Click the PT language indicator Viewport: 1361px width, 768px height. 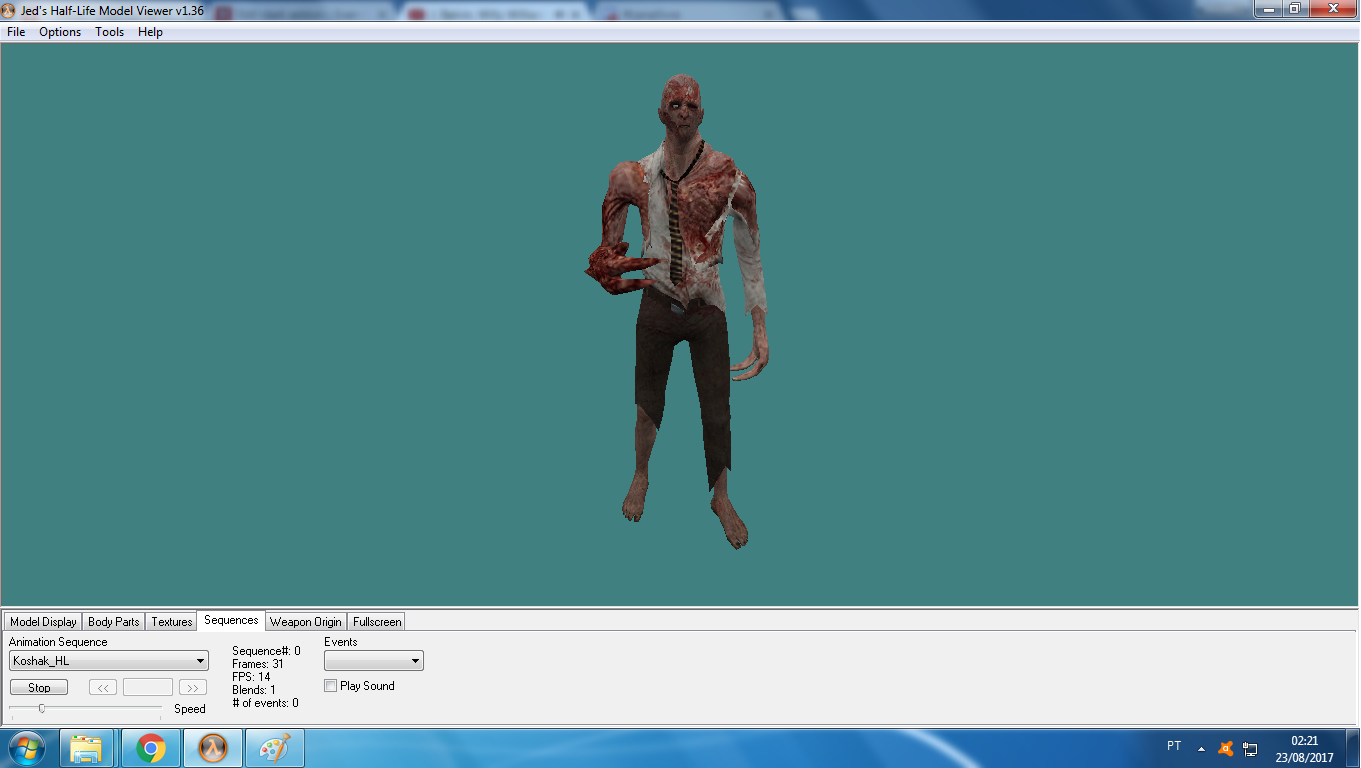1174,746
